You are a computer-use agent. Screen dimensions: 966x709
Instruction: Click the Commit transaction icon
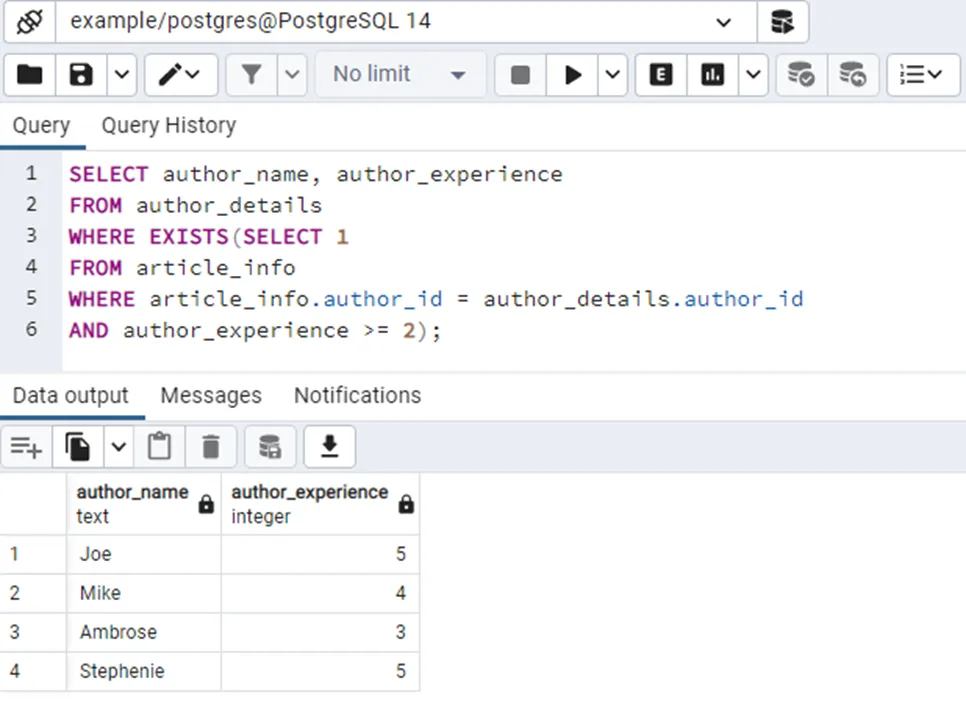tap(801, 75)
